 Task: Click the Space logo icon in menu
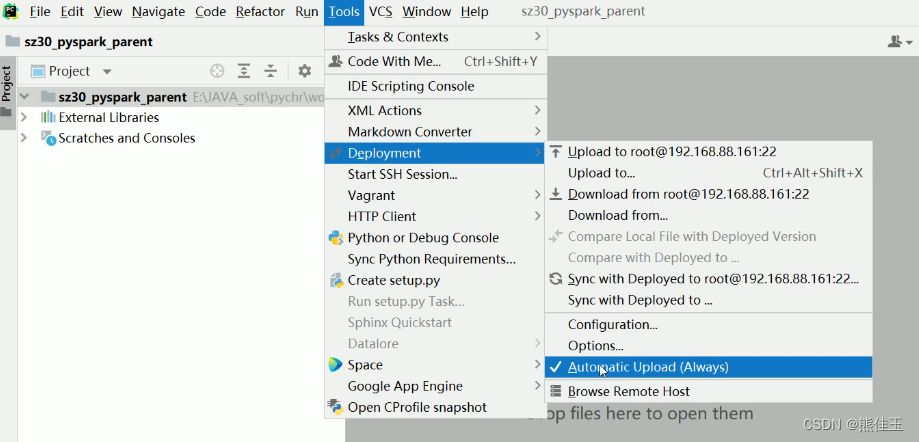point(335,365)
